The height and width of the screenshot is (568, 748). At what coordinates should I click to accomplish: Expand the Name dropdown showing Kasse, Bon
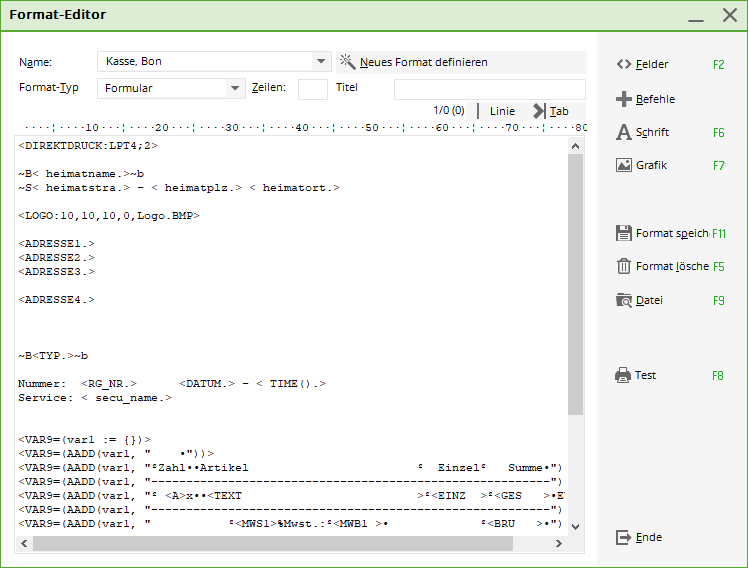click(x=320, y=62)
